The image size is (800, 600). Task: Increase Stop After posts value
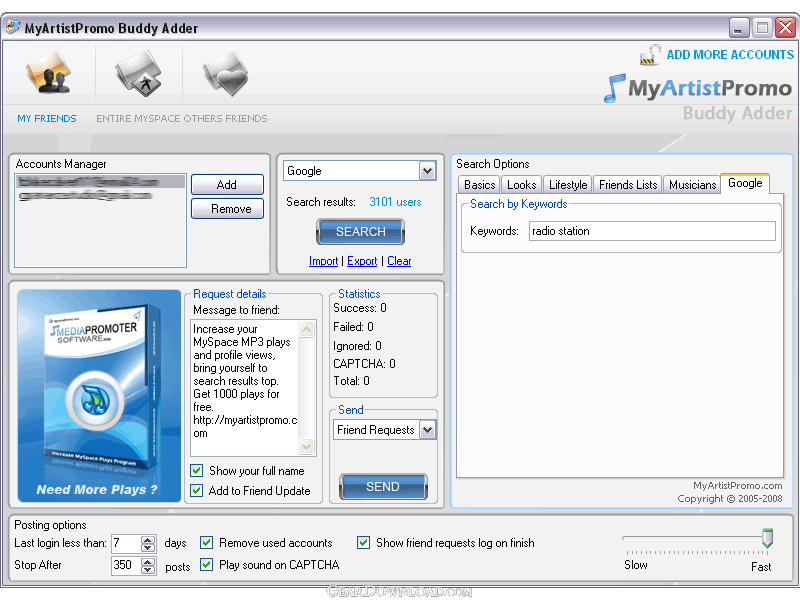tap(148, 561)
